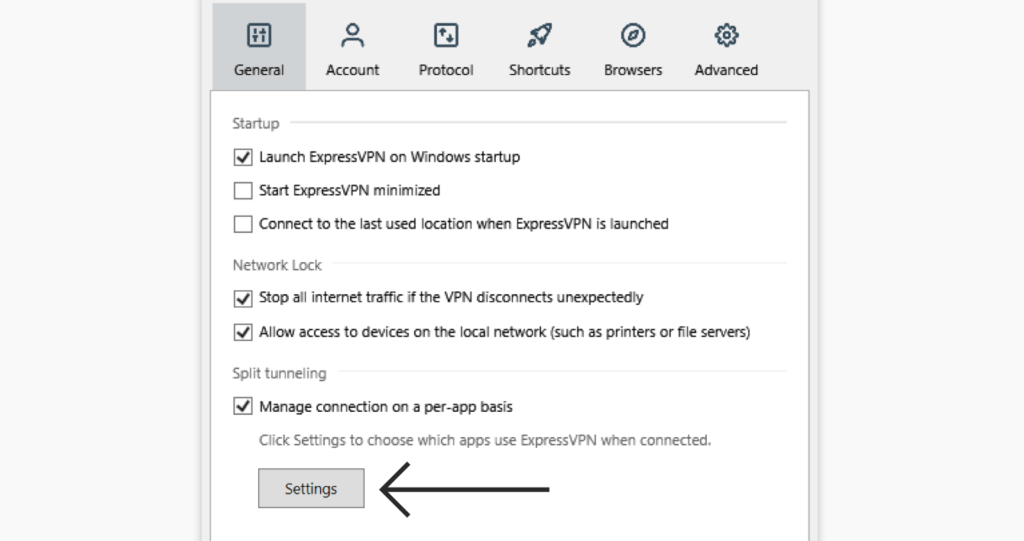Click the Advanced gear icon
The height and width of the screenshot is (541, 1024).
(726, 36)
